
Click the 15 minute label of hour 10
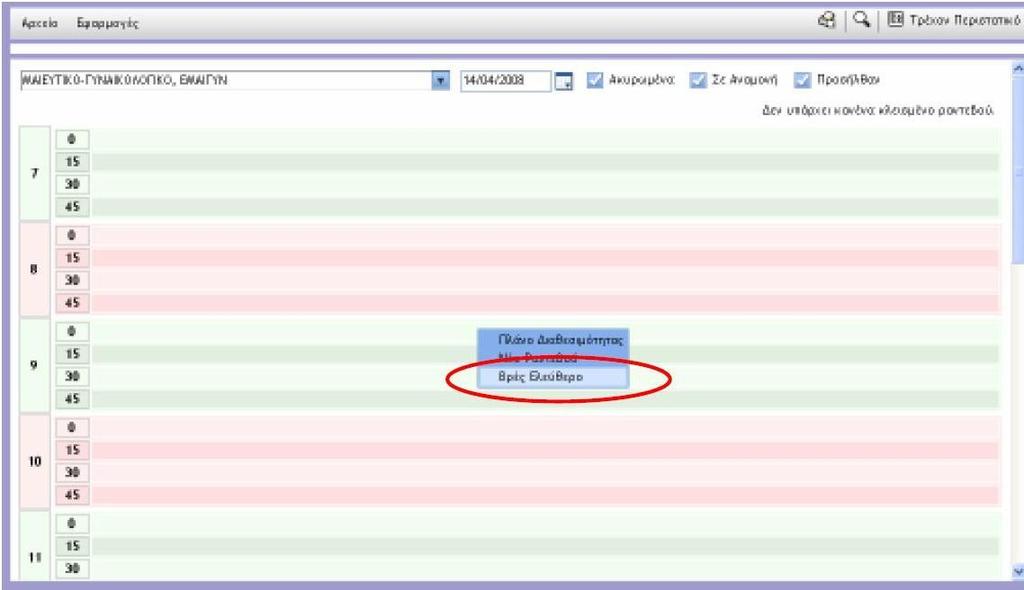click(x=72, y=450)
